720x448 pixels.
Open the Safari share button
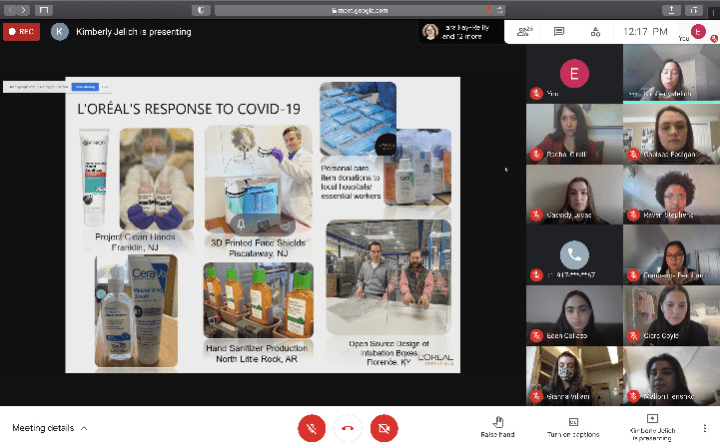point(671,10)
